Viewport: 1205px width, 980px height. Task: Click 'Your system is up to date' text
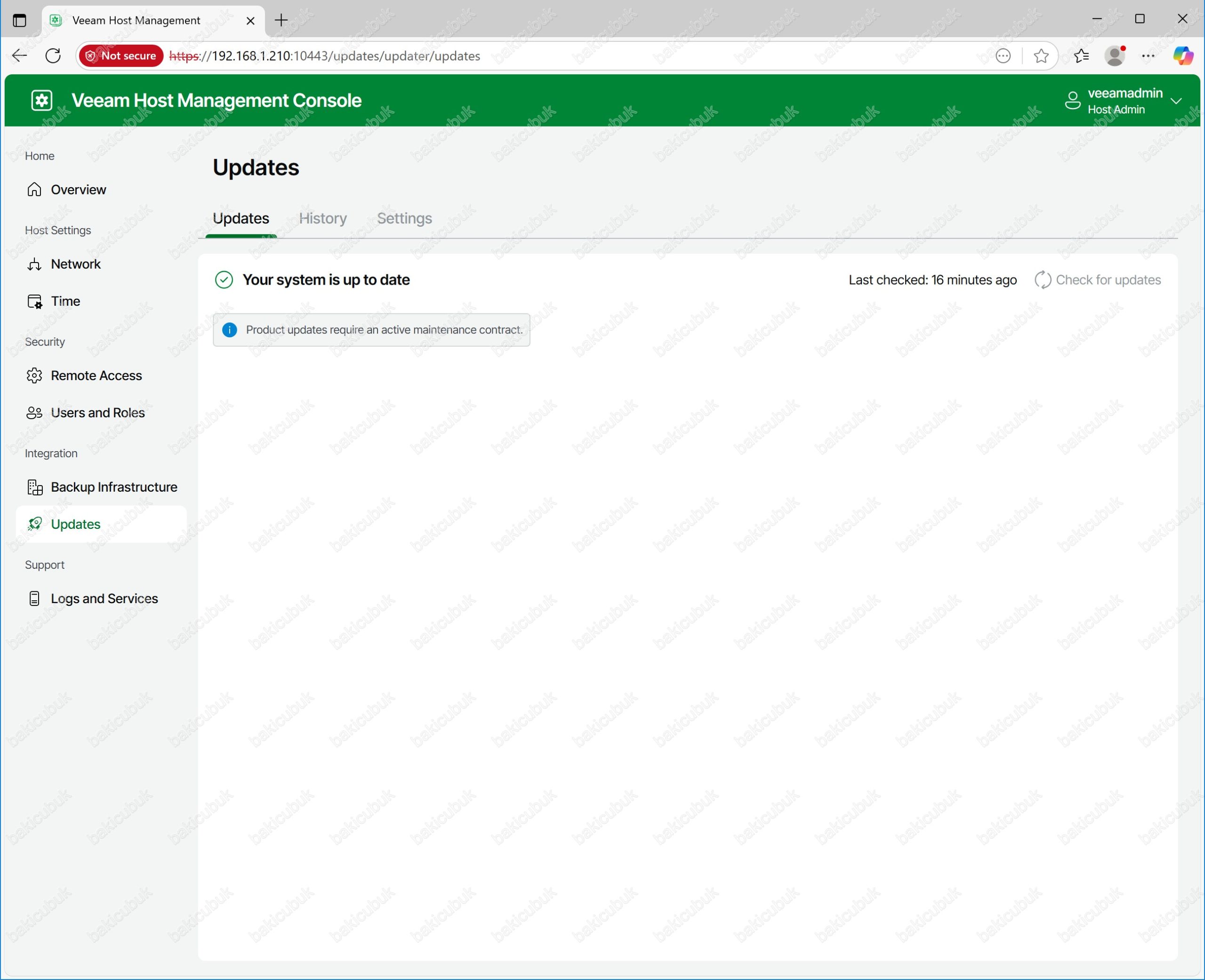(326, 279)
